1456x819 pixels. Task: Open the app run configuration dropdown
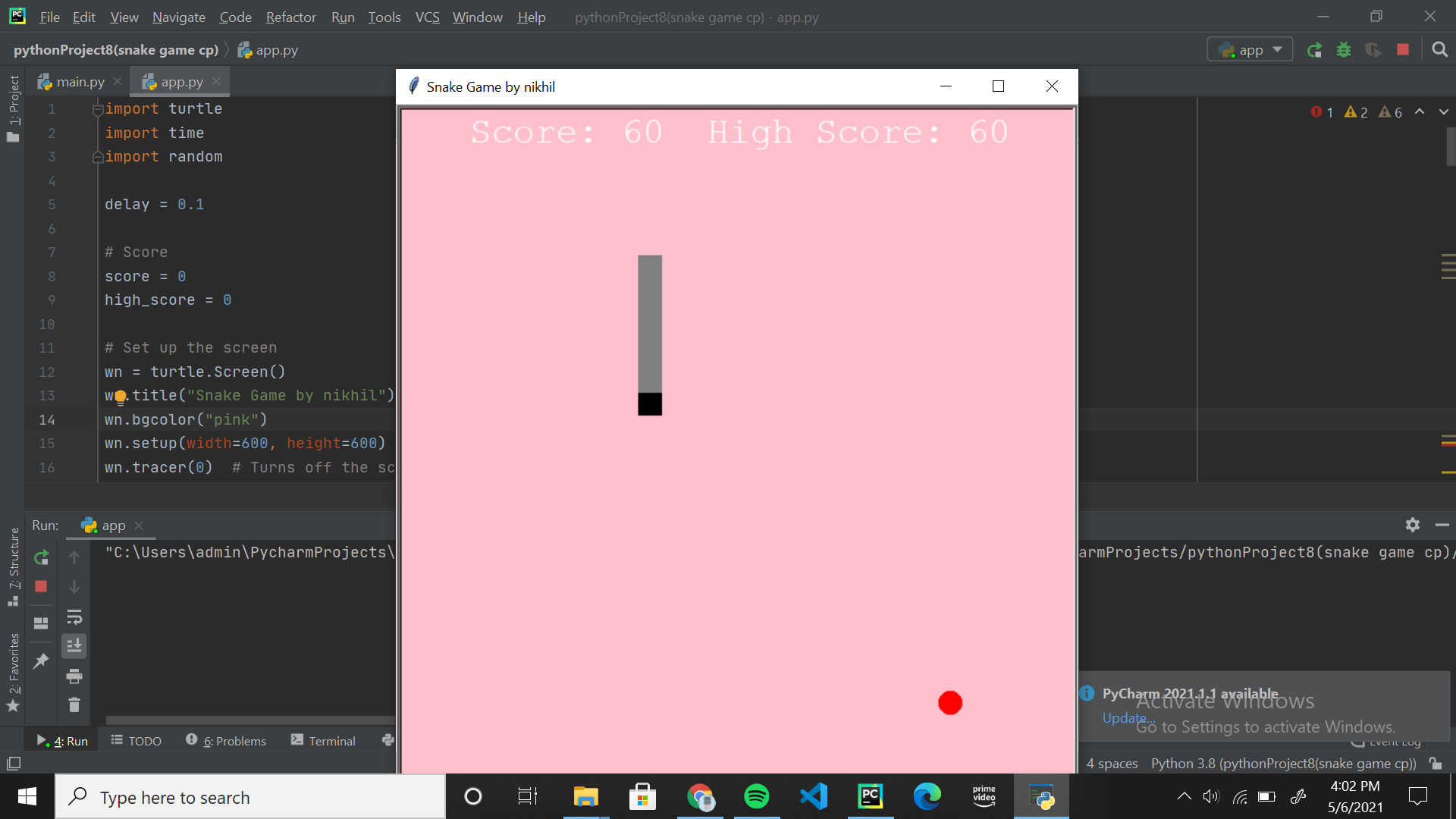pyautogui.click(x=1250, y=49)
